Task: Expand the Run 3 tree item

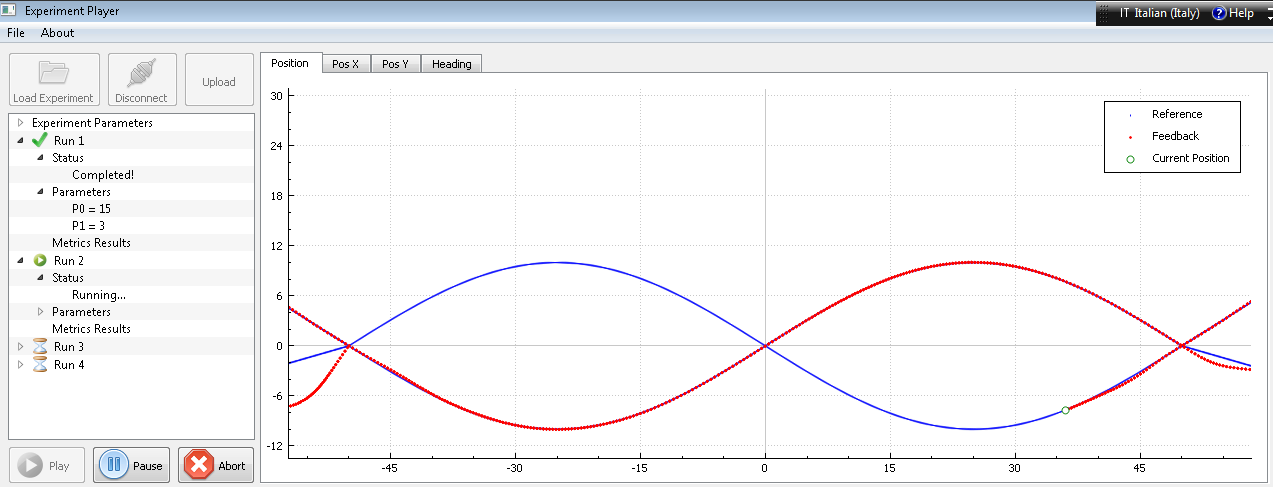Action: pos(20,347)
